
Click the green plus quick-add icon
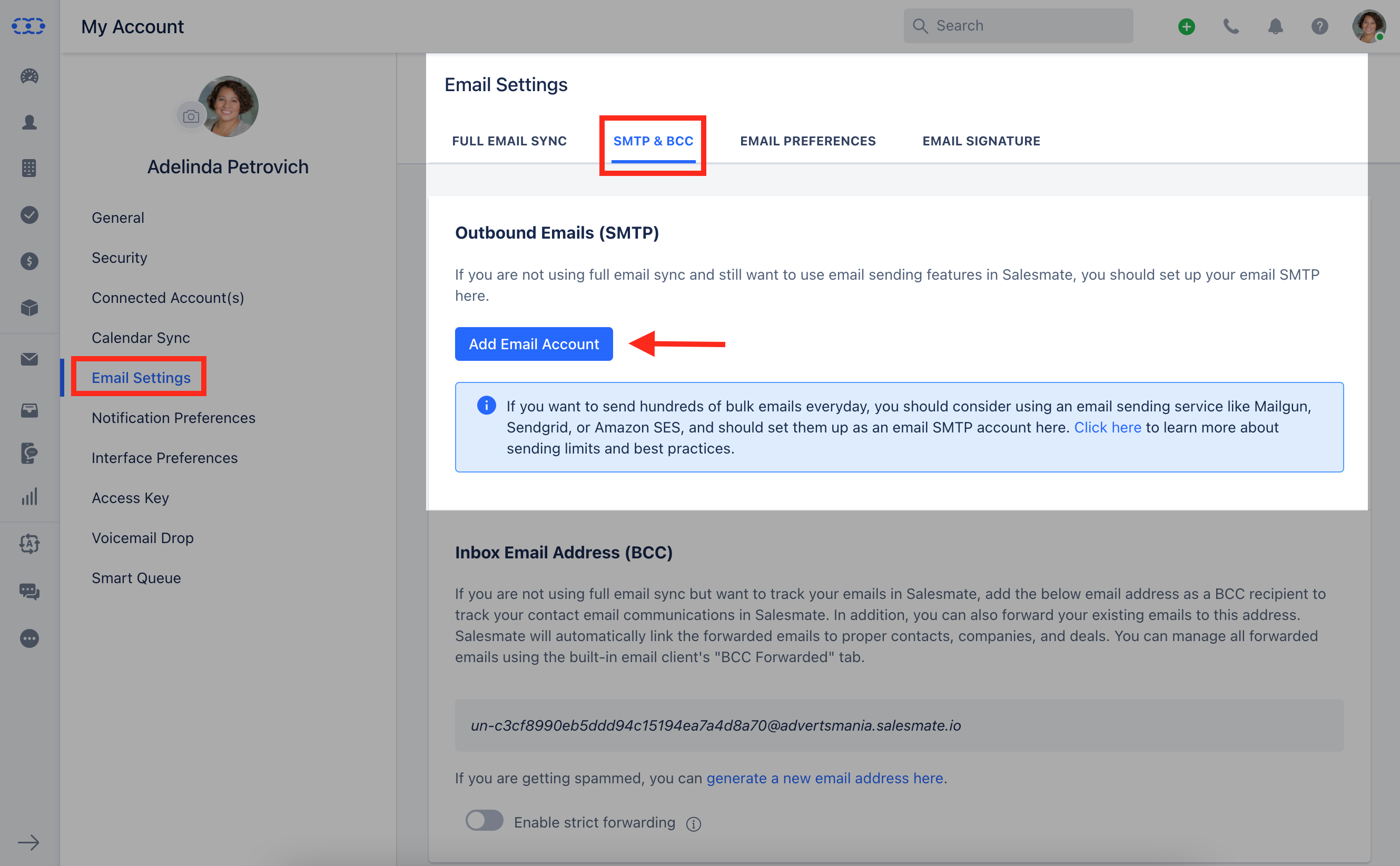(1187, 26)
